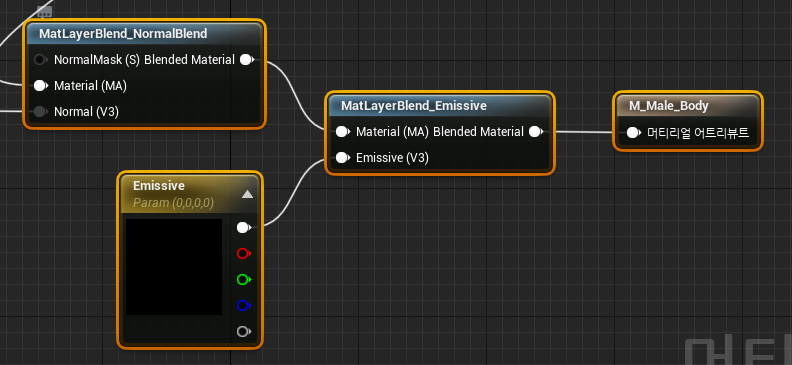792x365 pixels.
Task: Click Blended Material output pin on NormalBlend node
Action: click(247, 60)
